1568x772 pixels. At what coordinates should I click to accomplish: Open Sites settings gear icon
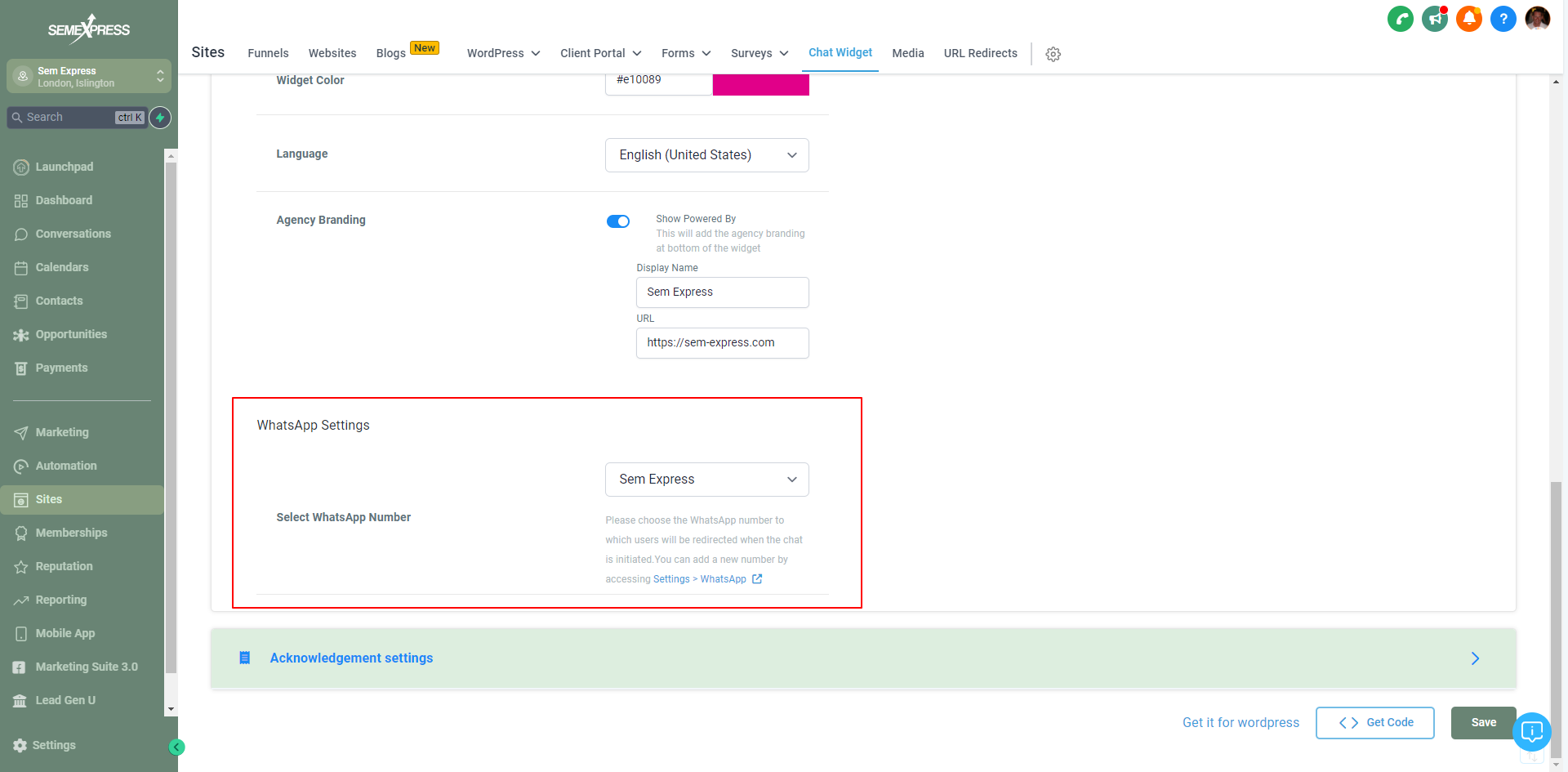[x=1053, y=54]
